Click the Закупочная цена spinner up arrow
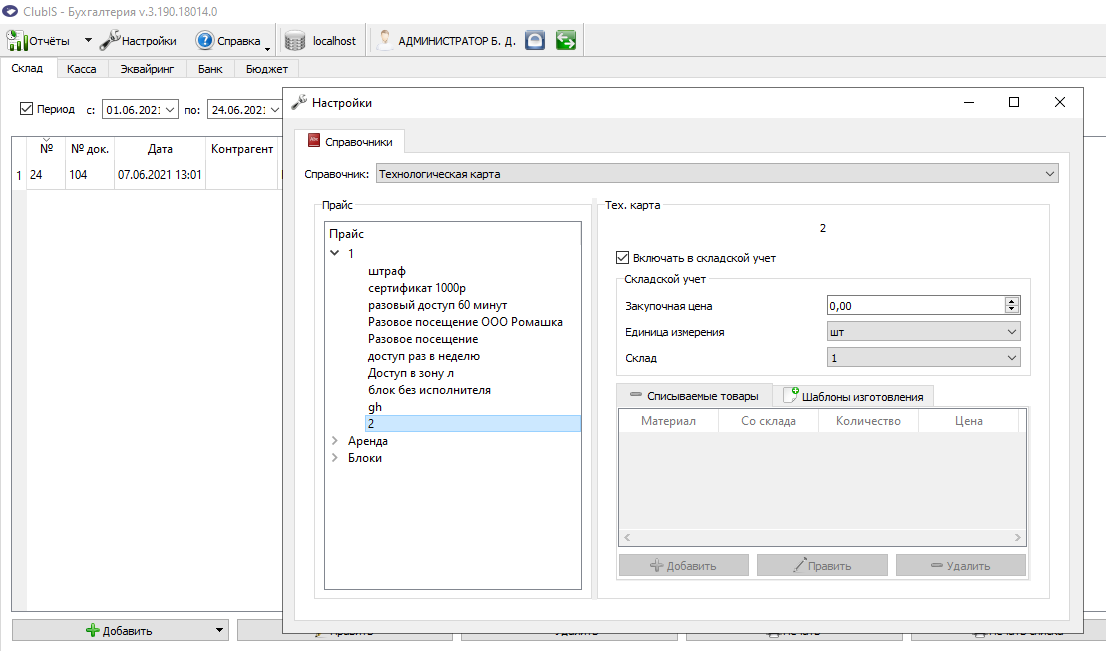This screenshot has width=1106, height=651. point(1011,301)
